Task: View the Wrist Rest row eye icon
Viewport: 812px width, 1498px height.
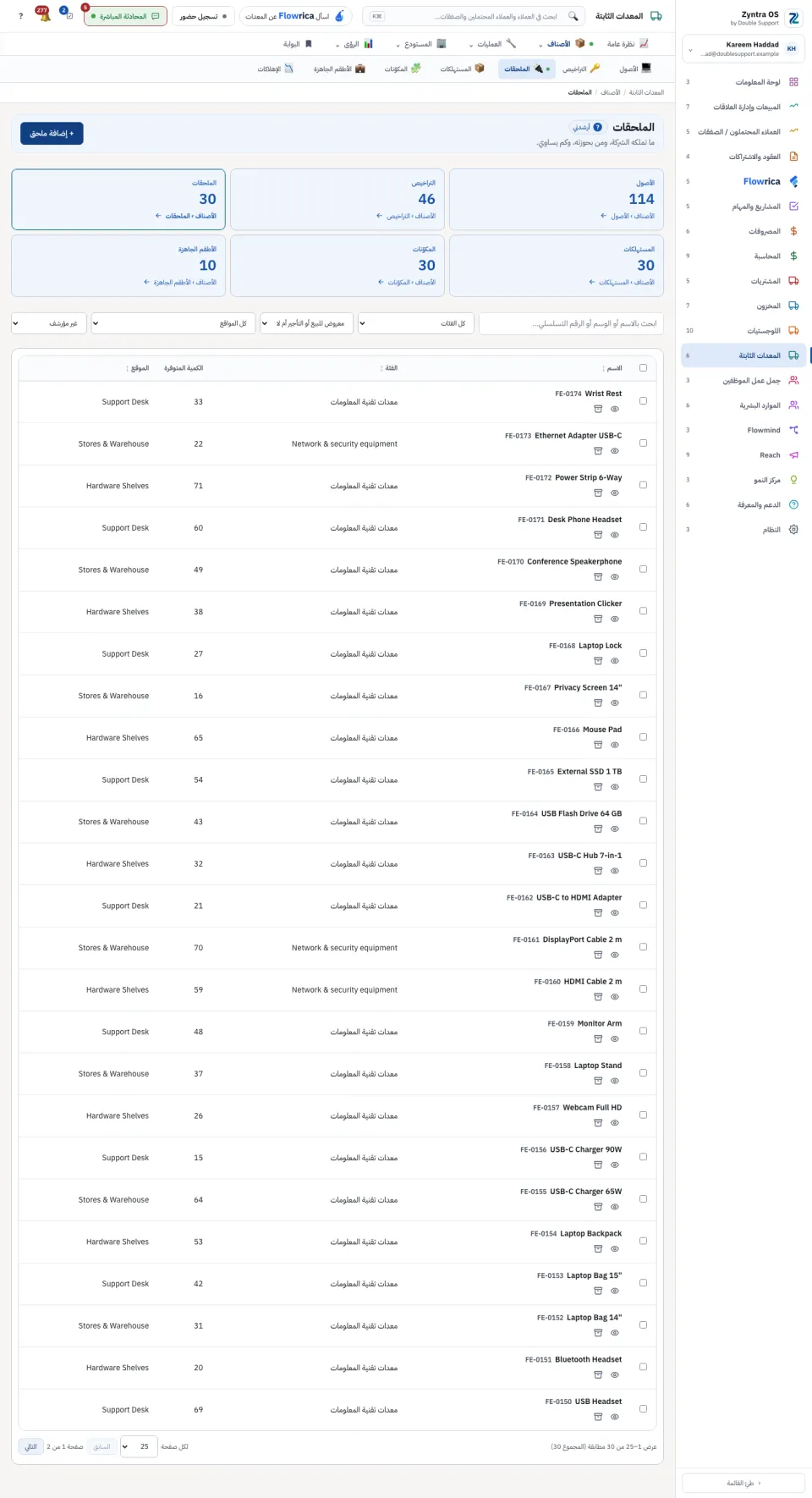Action: coord(615,409)
